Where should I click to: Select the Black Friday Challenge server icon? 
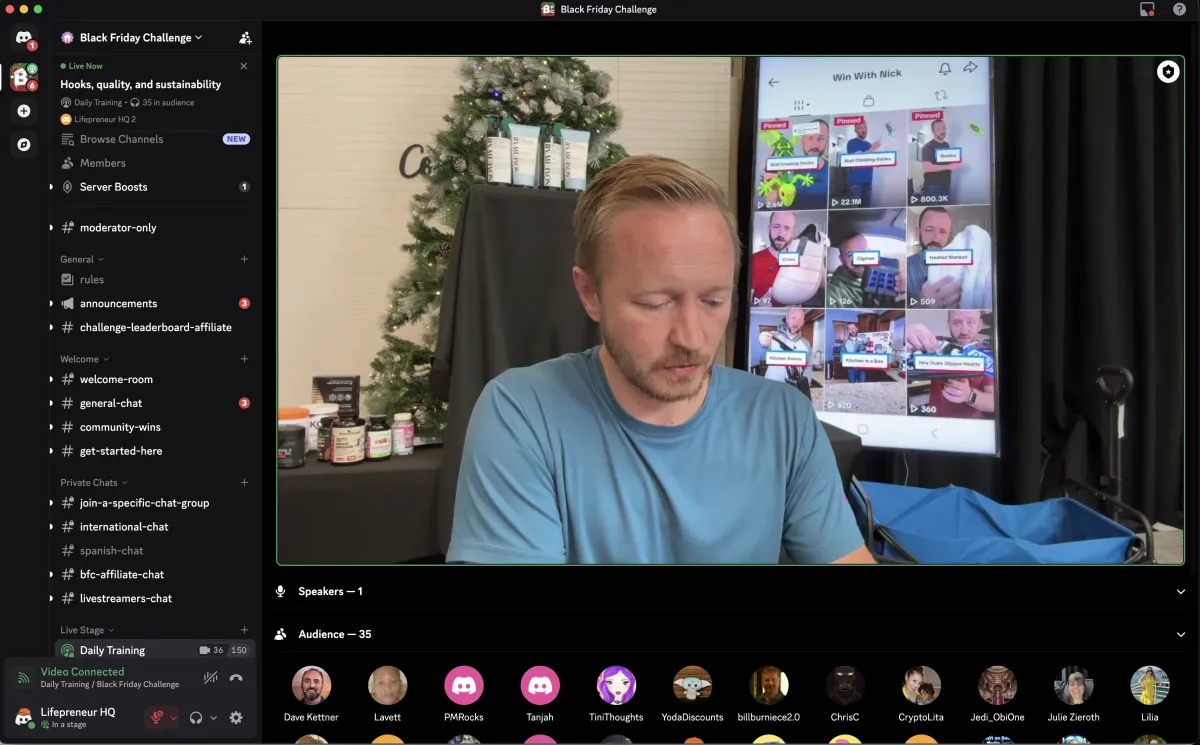coord(24,76)
